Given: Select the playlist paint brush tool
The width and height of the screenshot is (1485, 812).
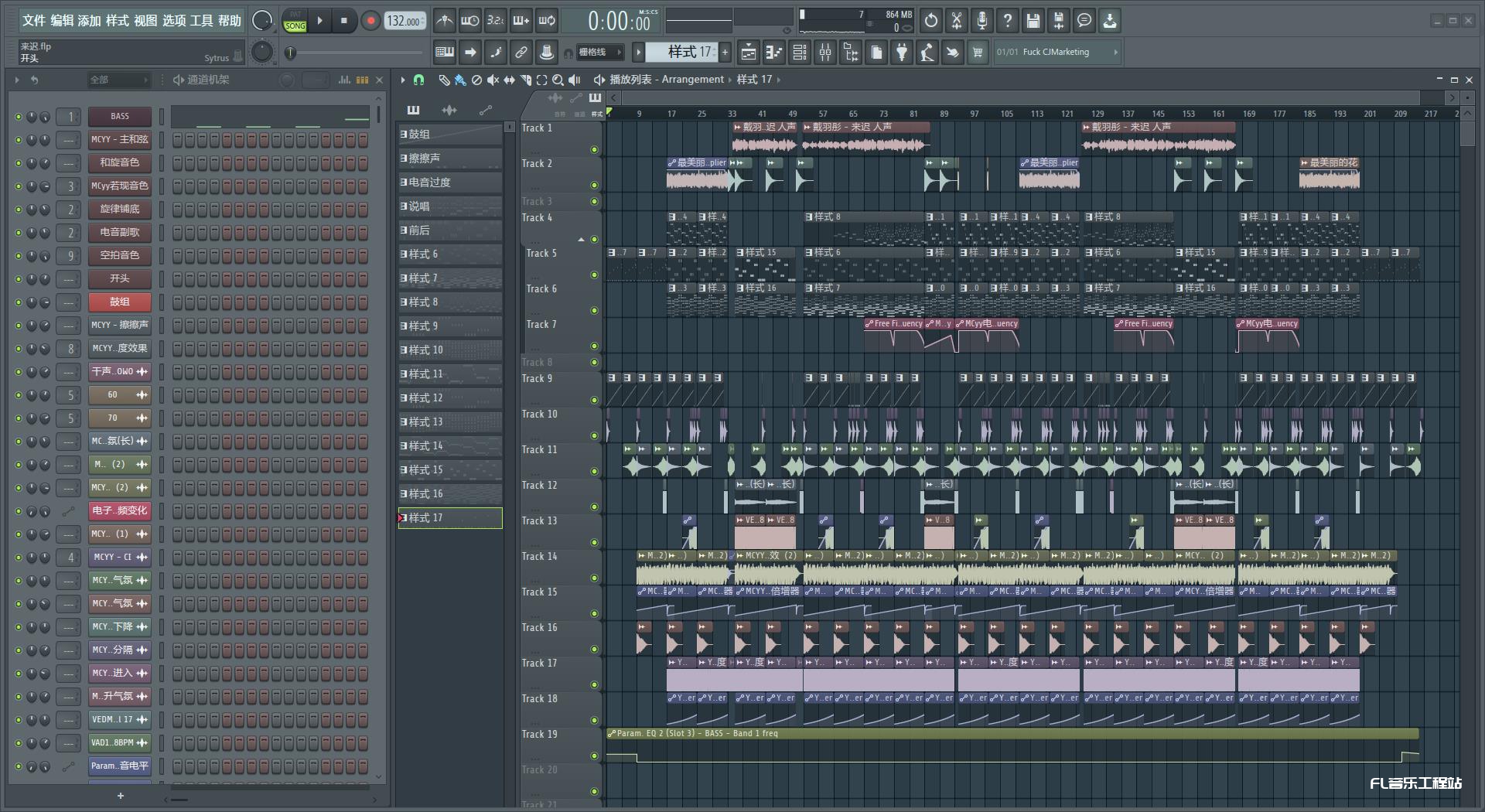Looking at the screenshot, I should click(x=460, y=80).
